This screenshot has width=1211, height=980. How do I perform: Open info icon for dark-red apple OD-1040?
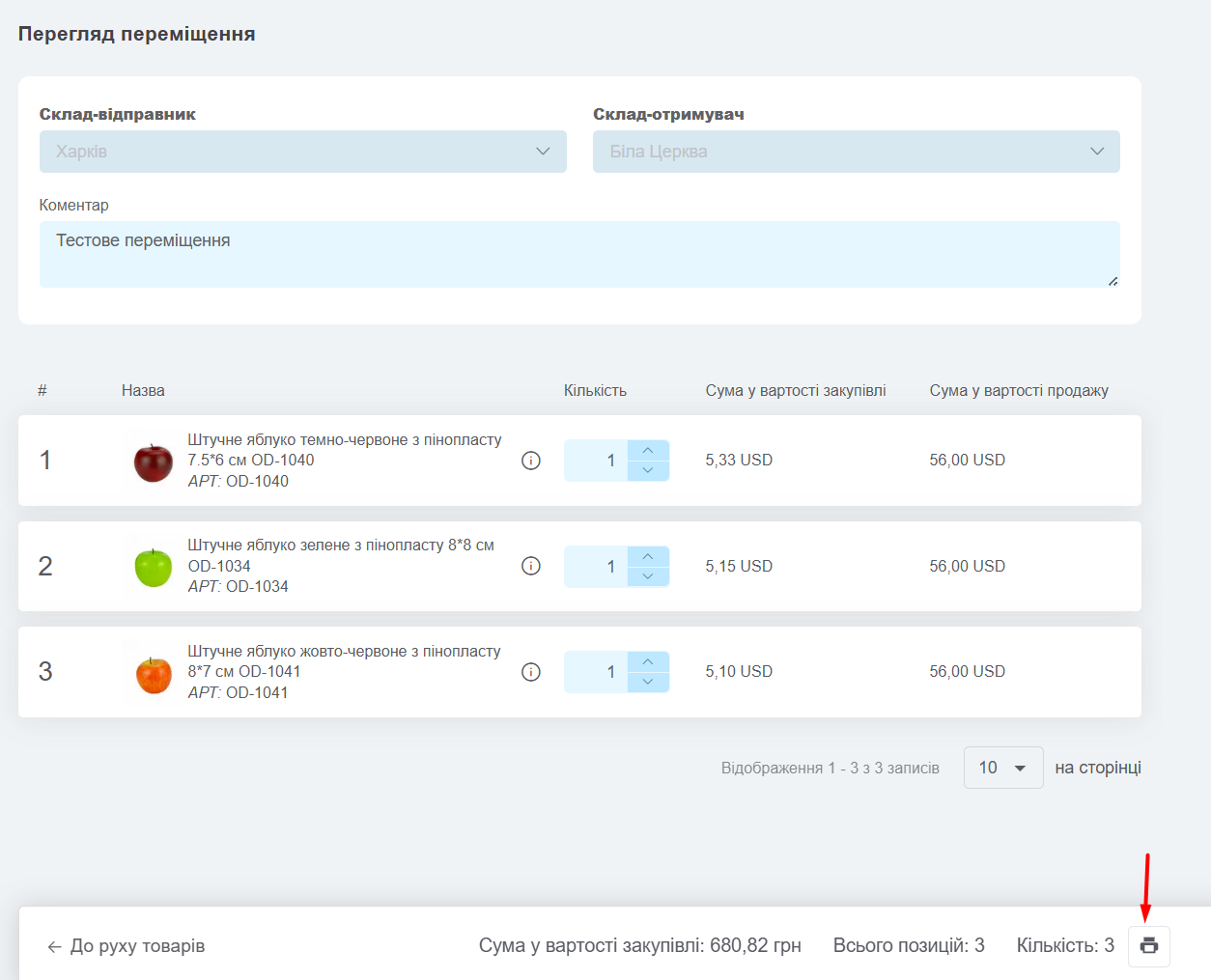(x=531, y=461)
